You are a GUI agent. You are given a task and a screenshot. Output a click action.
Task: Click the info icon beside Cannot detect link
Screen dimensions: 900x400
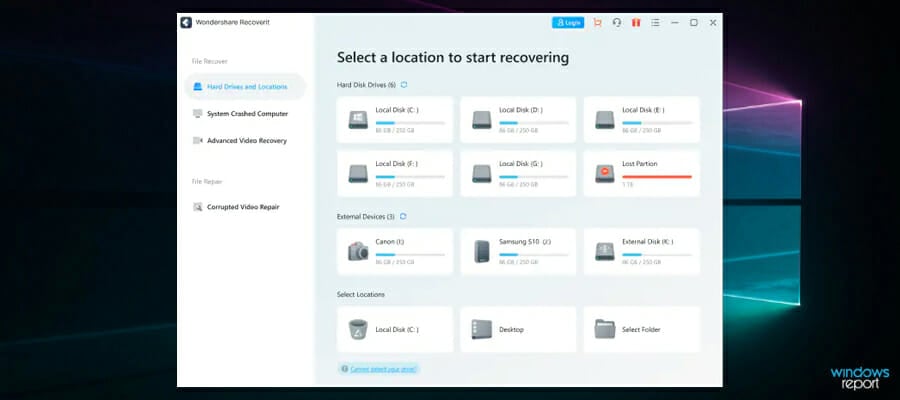[x=345, y=368]
